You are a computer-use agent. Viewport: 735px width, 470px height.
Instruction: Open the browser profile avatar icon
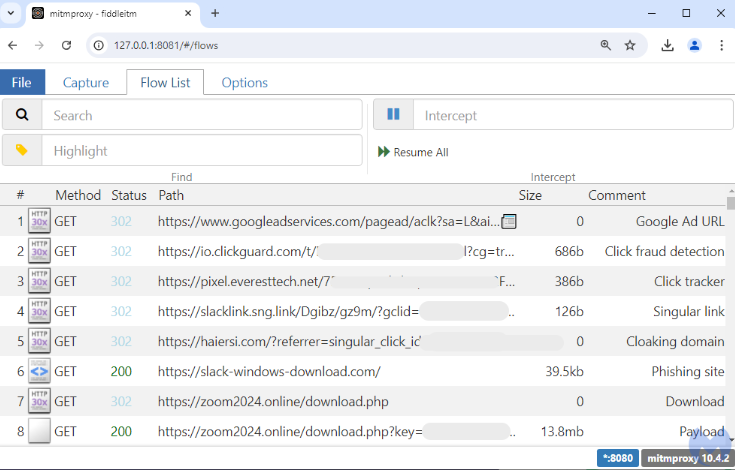pos(694,45)
